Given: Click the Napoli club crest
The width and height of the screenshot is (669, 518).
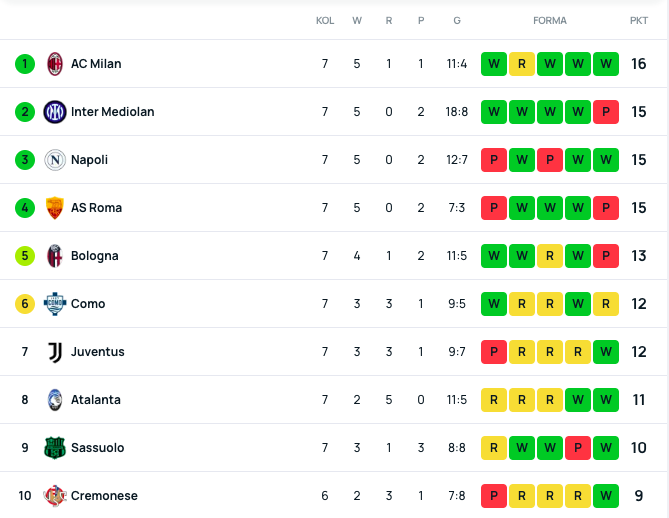Looking at the screenshot, I should pos(55,160).
